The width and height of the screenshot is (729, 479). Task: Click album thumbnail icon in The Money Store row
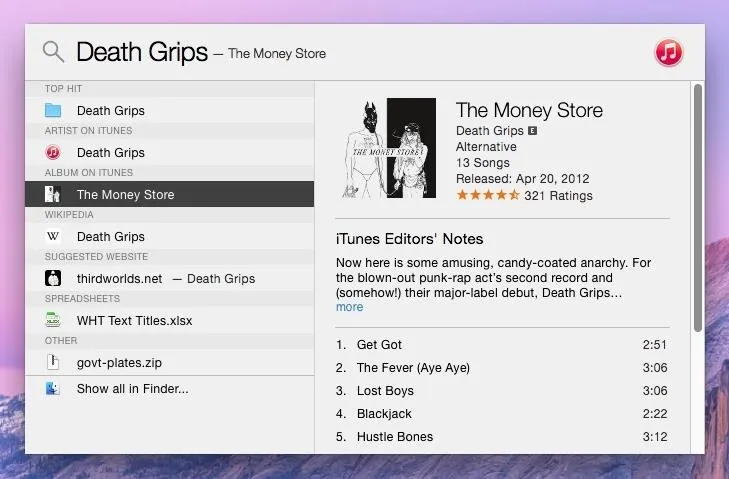click(53, 194)
